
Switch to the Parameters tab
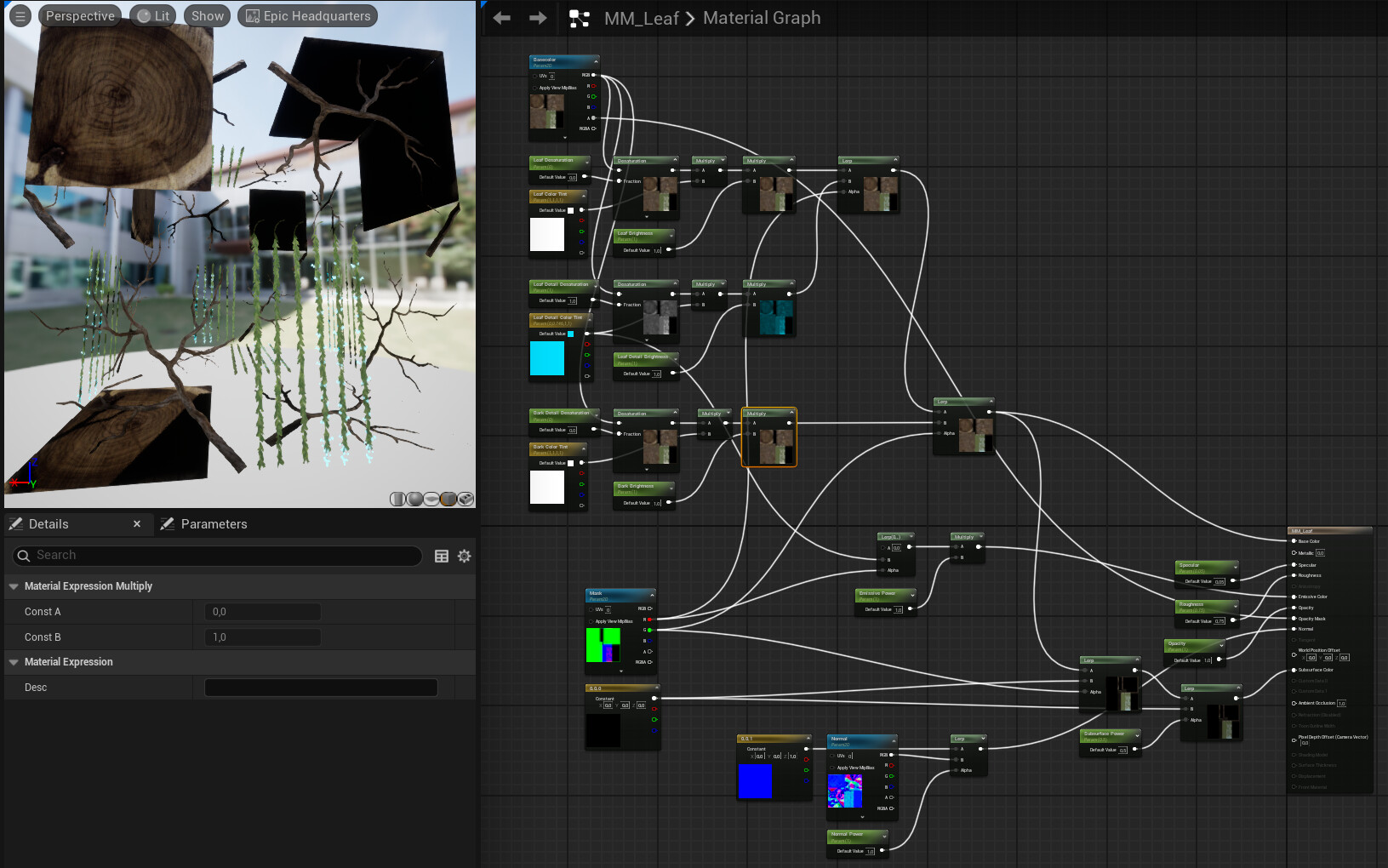click(x=213, y=524)
